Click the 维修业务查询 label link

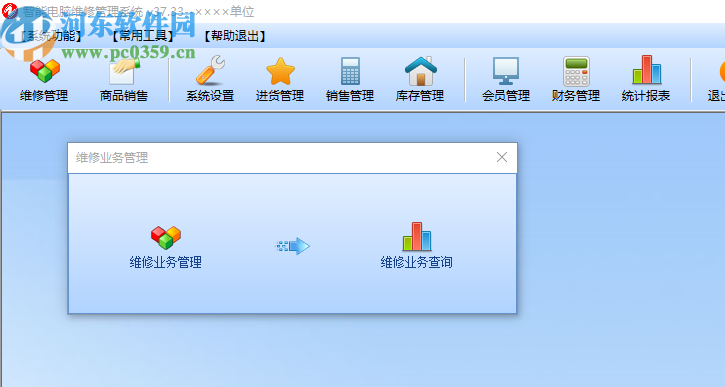(x=417, y=263)
